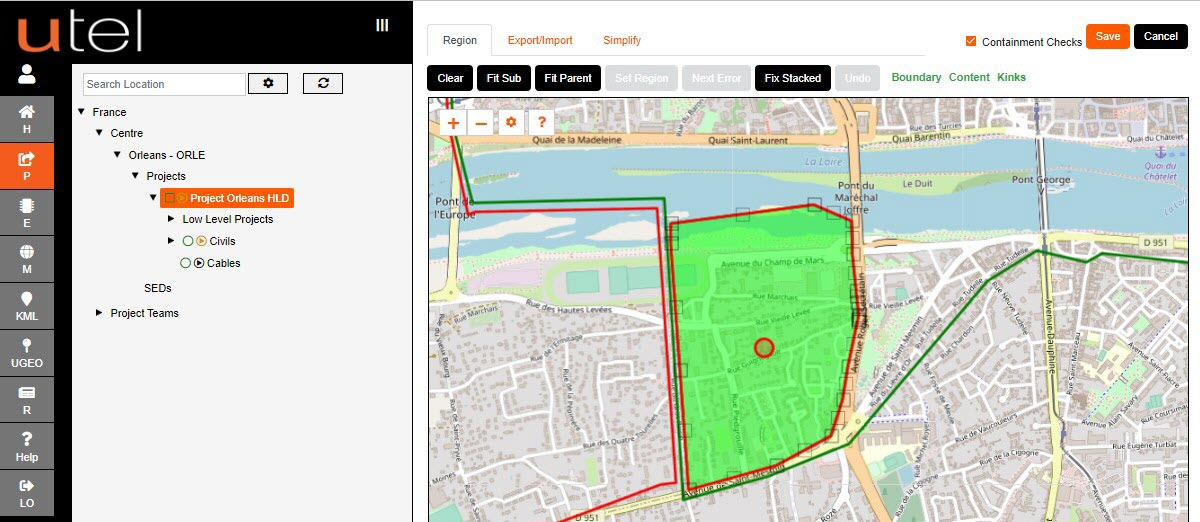Select the France tree item label
Image resolution: width=1200 pixels, height=522 pixels.
pos(110,112)
